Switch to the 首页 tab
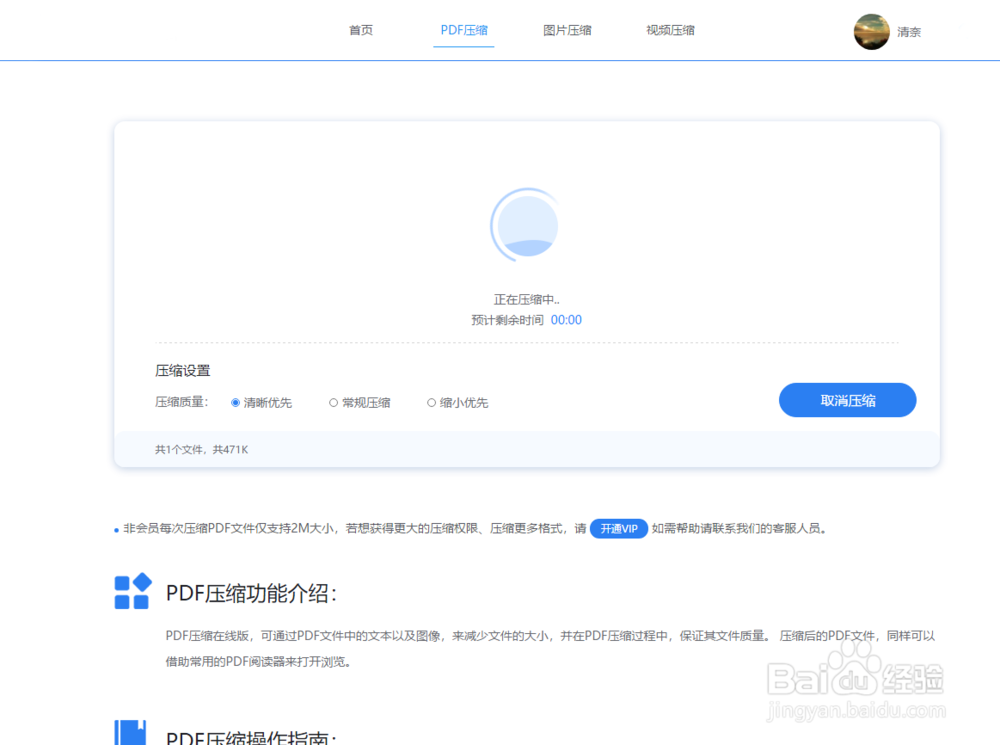The height and width of the screenshot is (745, 1000). coord(360,30)
